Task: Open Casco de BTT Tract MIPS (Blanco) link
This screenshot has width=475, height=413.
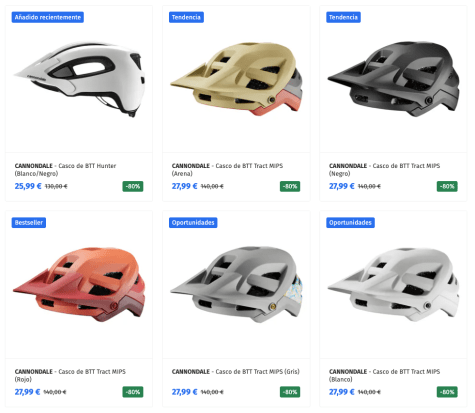Action: (384, 375)
